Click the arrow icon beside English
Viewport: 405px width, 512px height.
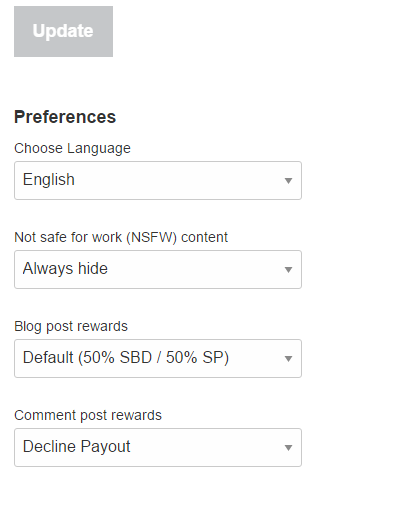pos(288,181)
